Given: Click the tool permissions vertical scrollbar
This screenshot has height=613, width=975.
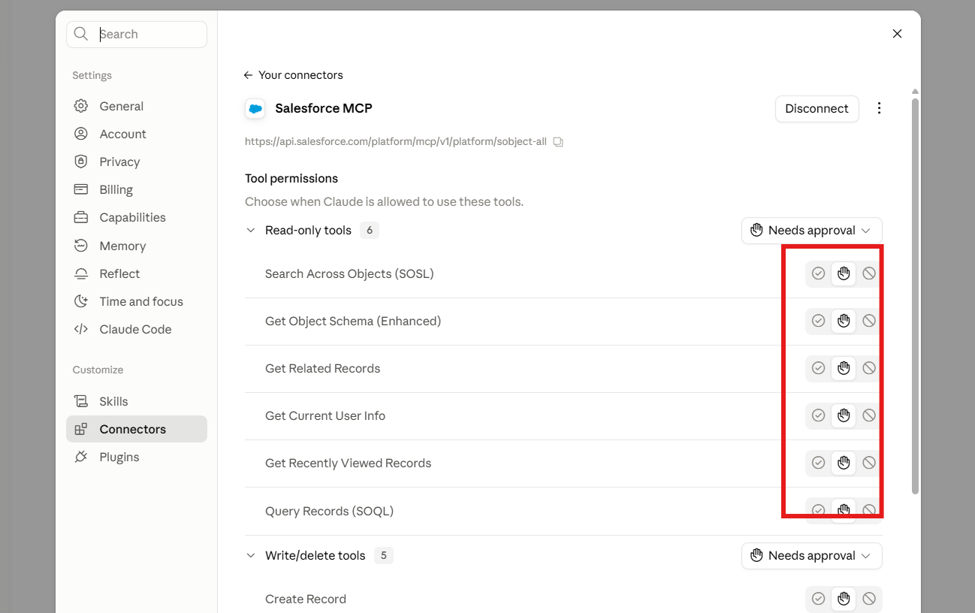Looking at the screenshot, I should 915,295.
